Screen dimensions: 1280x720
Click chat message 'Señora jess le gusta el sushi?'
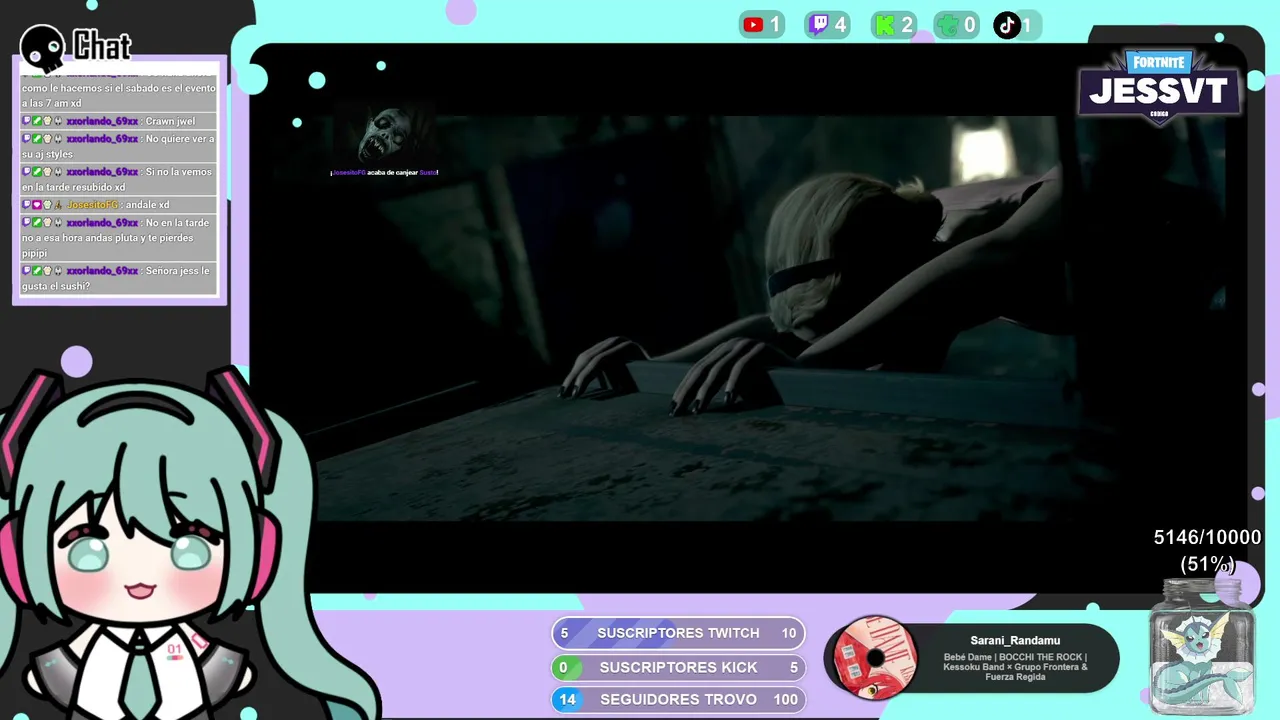[119, 278]
